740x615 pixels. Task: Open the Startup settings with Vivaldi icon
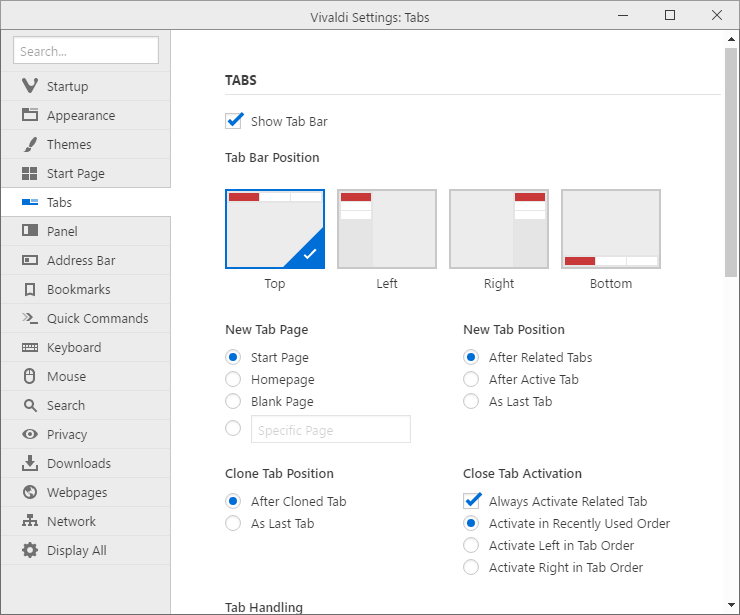click(30, 86)
